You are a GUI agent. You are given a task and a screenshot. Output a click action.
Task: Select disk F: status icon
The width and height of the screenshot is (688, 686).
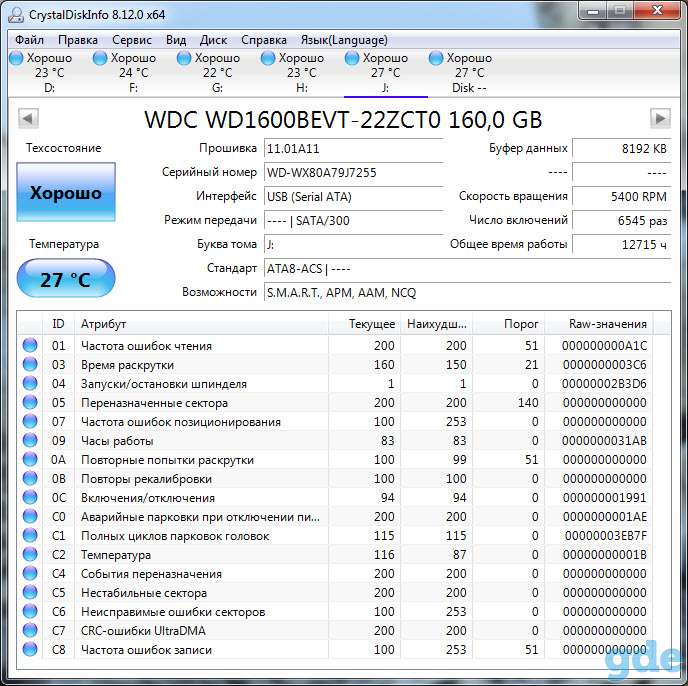point(100,58)
